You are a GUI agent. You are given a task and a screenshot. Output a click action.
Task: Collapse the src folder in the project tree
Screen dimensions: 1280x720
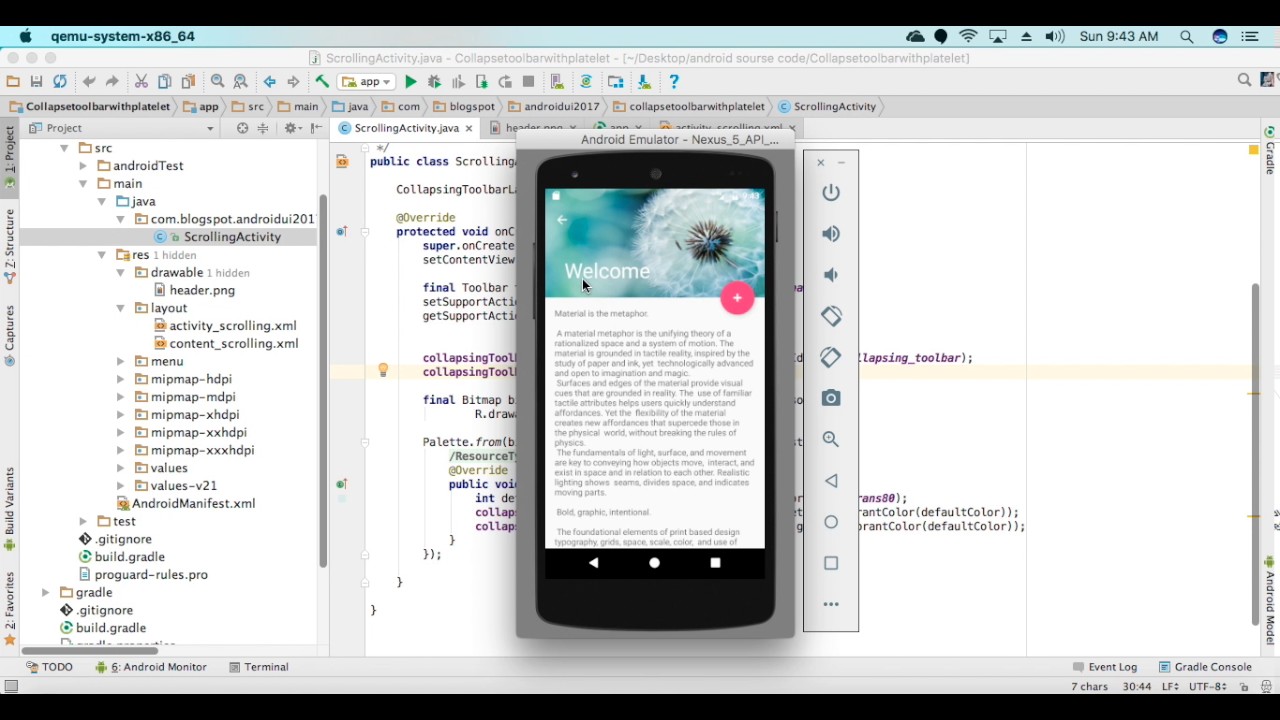64,148
